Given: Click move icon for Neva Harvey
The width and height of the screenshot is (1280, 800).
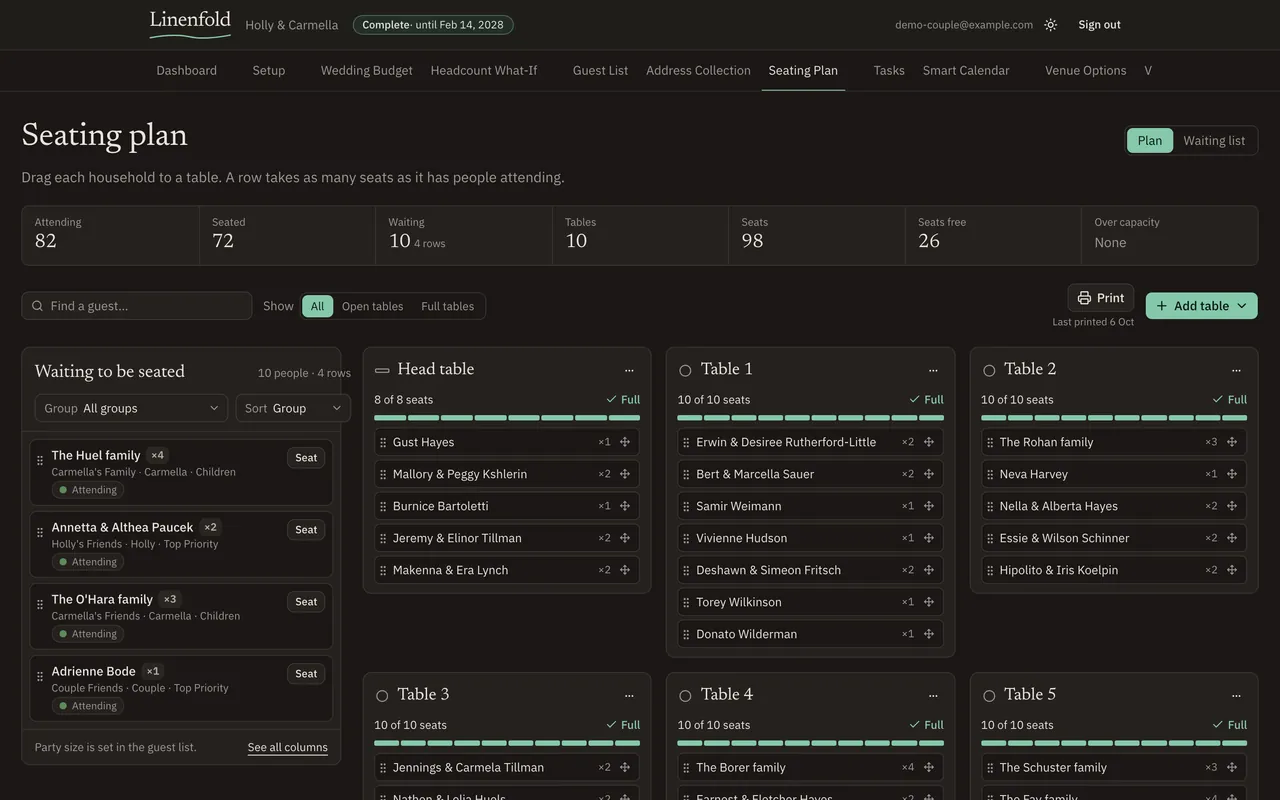Looking at the screenshot, I should (1232, 474).
